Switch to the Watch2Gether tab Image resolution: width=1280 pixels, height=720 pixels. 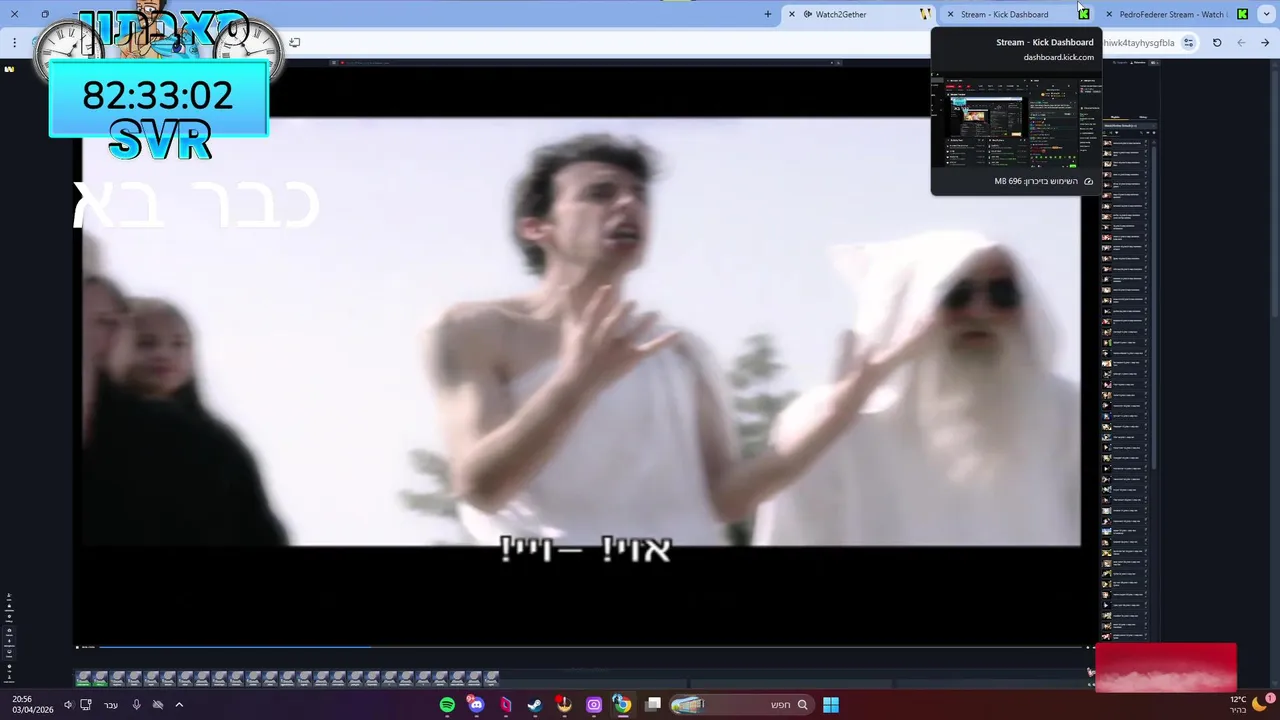point(860,14)
